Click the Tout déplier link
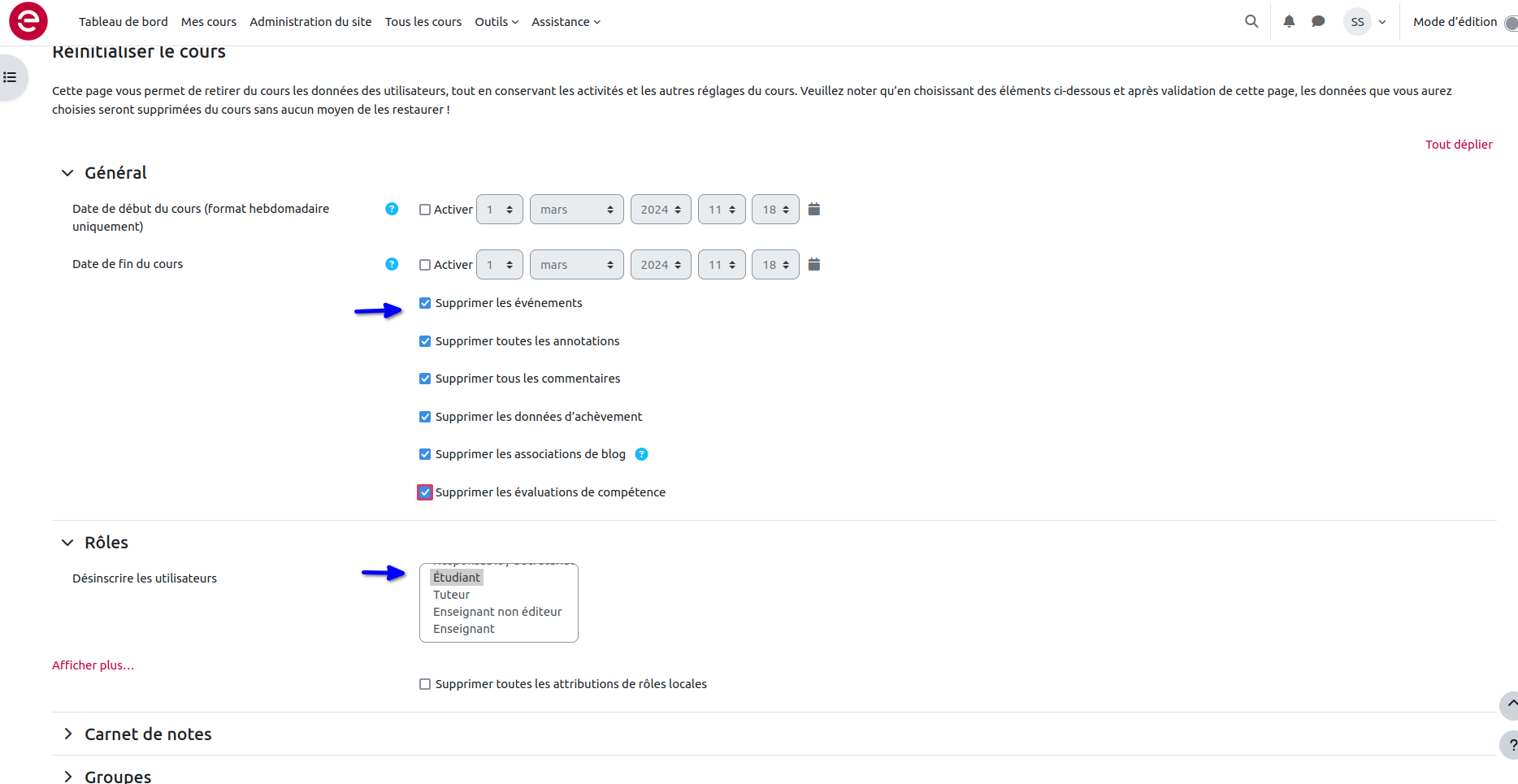Viewport: 1518px width, 784px height. point(1459,145)
